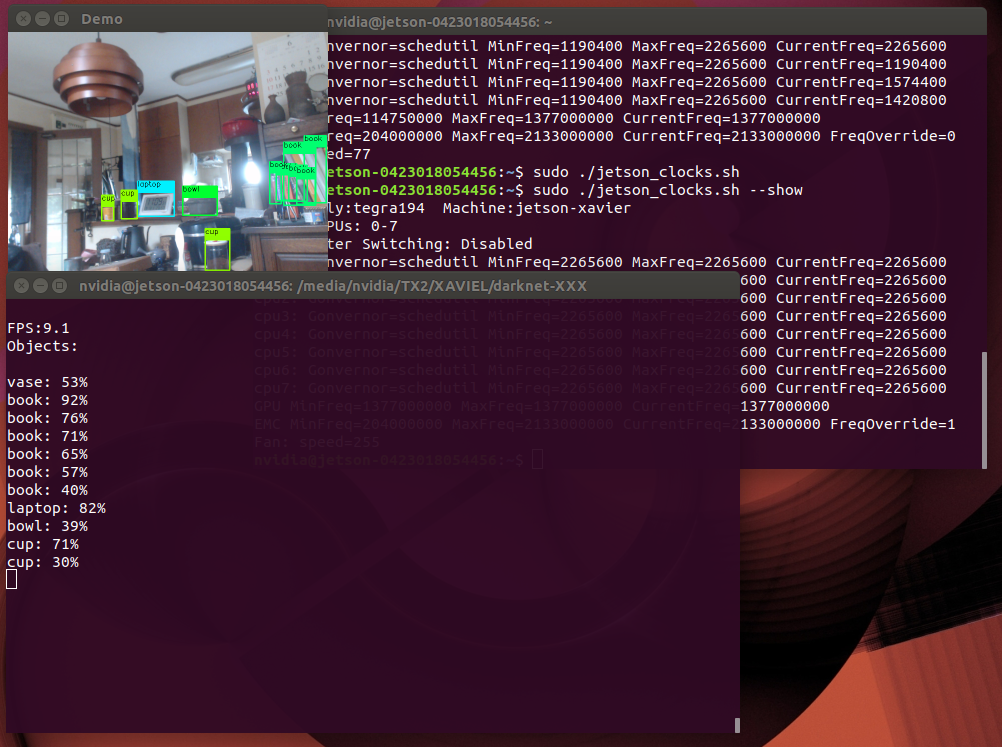The height and width of the screenshot is (747, 1002).
Task: Click the "book: 76%" output line
Action: 47,418
